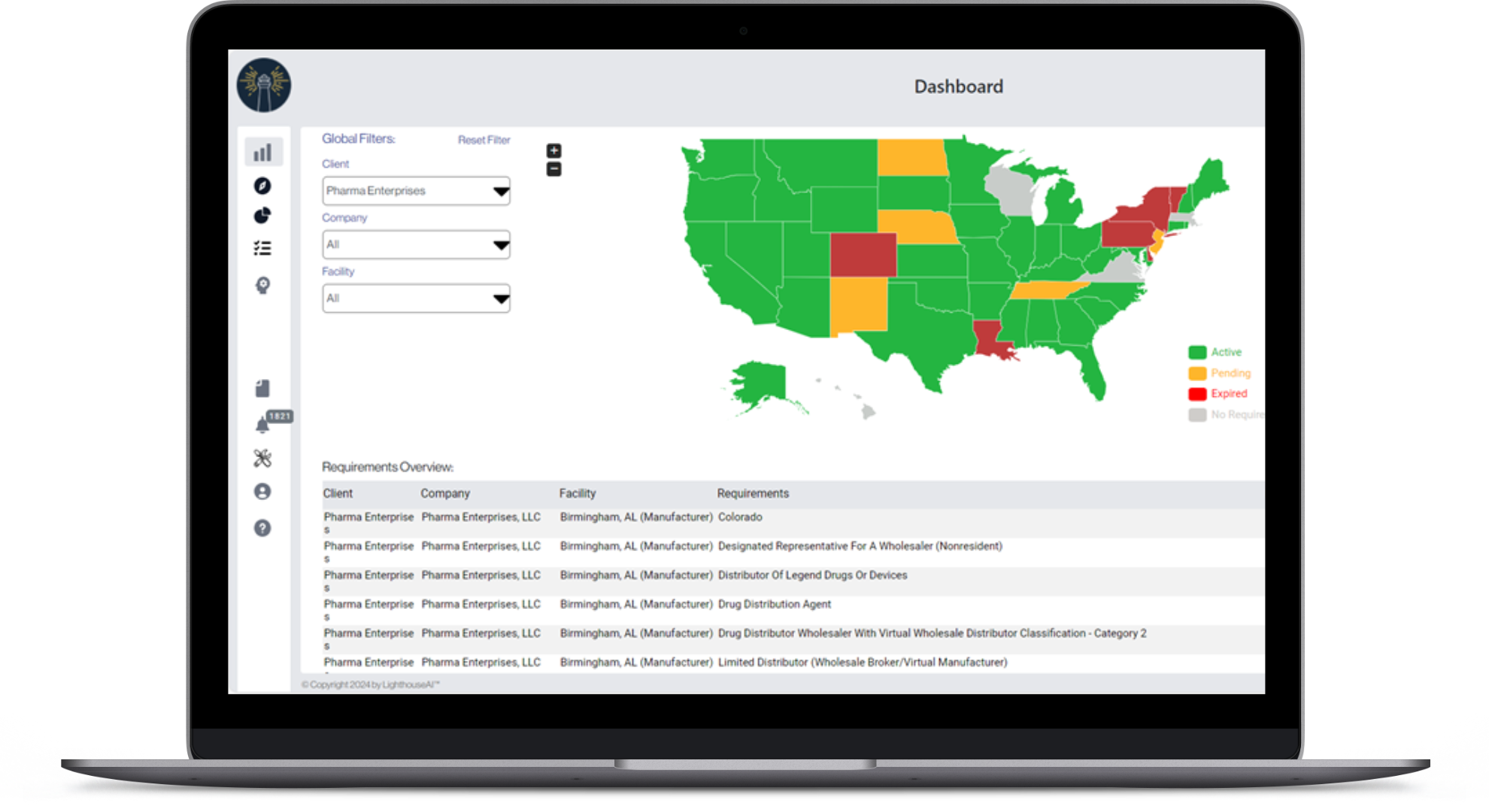Select the Drug Distribution Agent row
This screenshot has width=1489, height=812.
pyautogui.click(x=793, y=610)
